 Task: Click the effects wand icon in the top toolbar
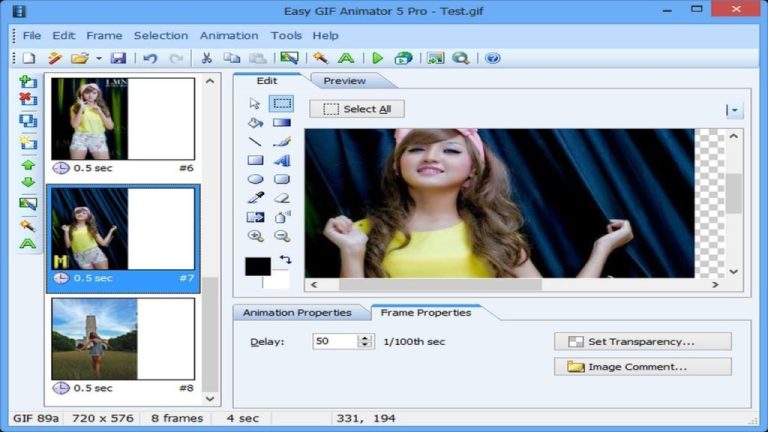coord(320,58)
